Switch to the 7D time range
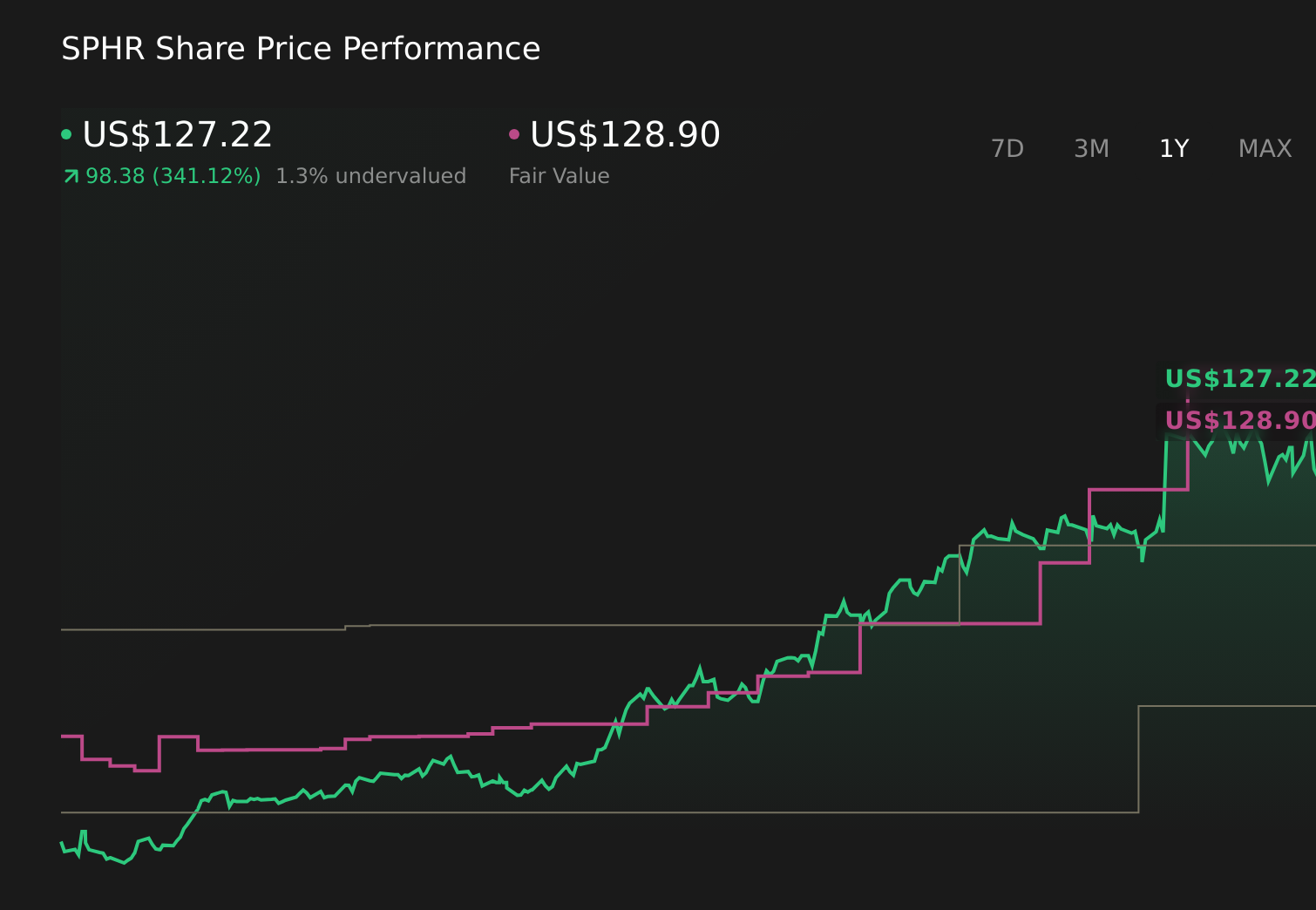Viewport: 1316px width, 910px height. (1007, 148)
